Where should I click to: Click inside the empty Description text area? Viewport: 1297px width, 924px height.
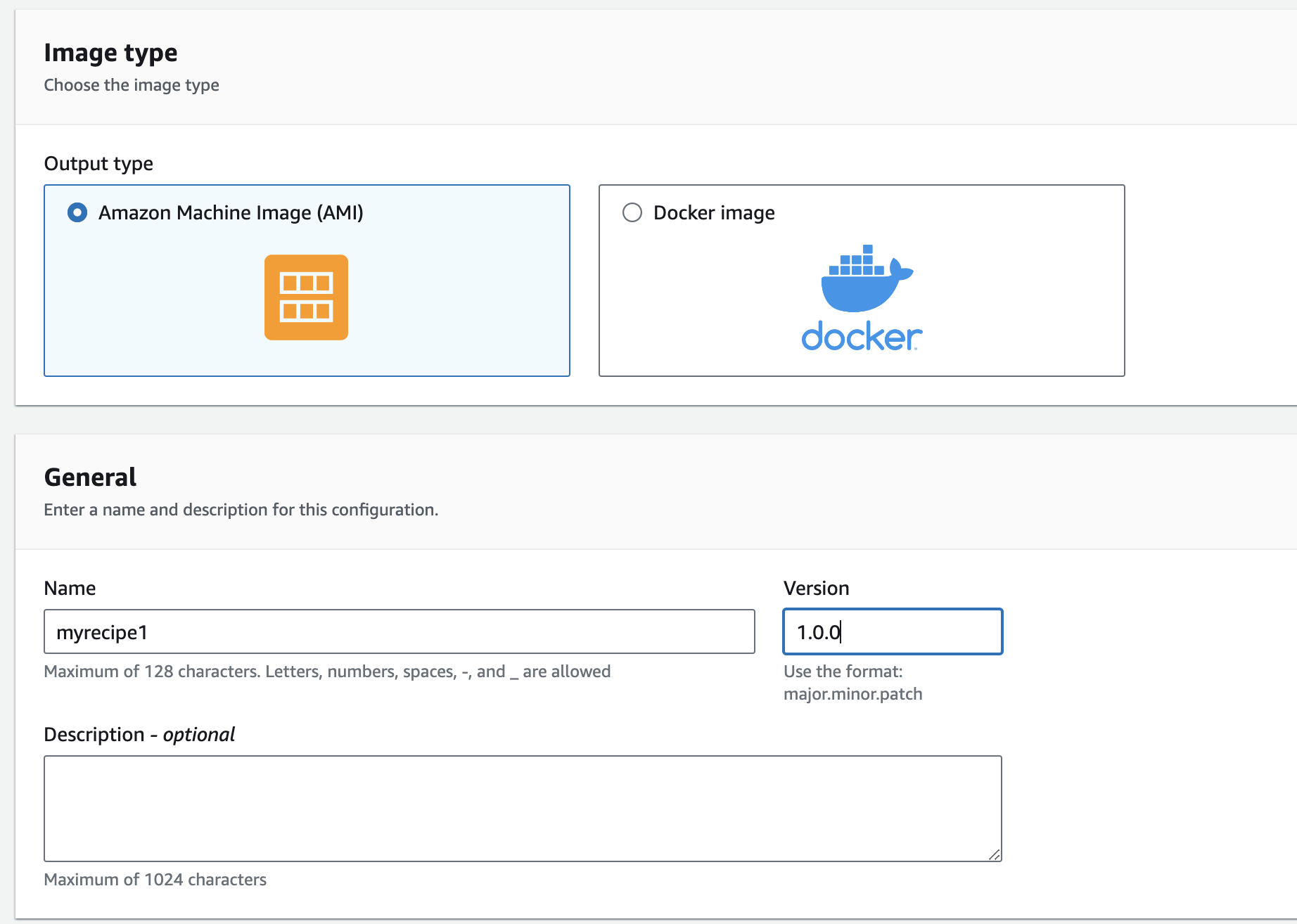point(522,809)
